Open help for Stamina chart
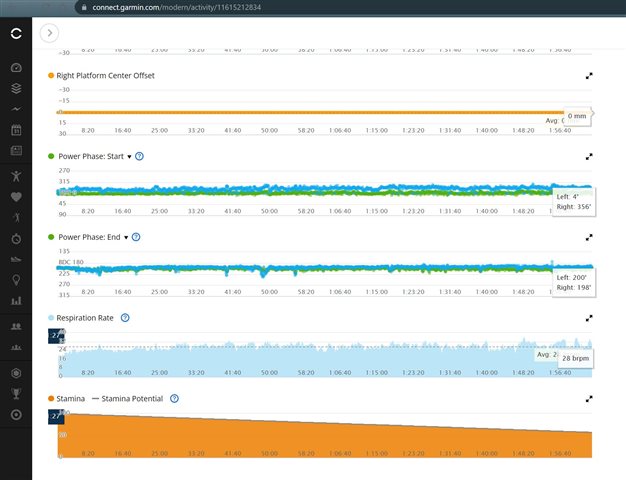Screen dimensions: 626x480 (174, 398)
